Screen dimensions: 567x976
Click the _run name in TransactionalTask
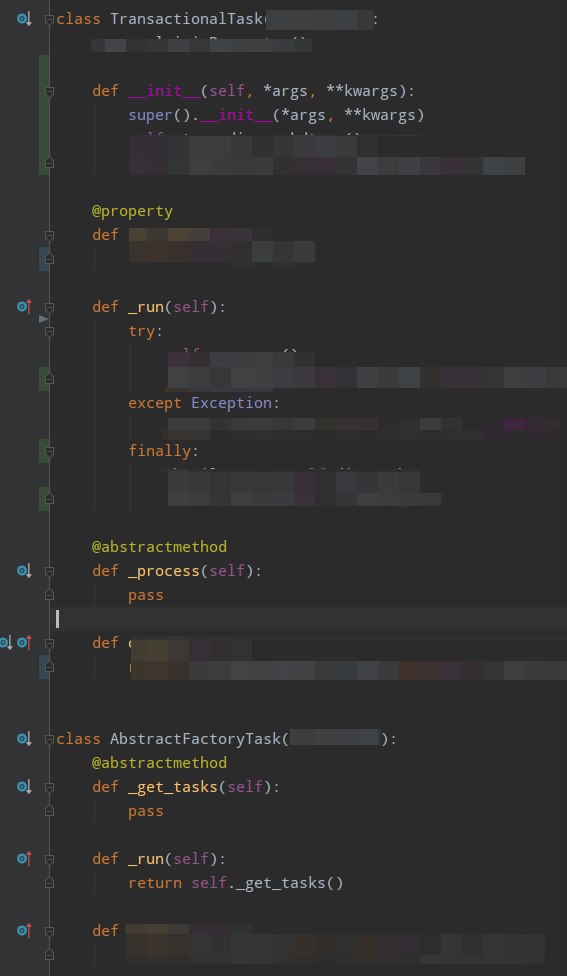146,307
